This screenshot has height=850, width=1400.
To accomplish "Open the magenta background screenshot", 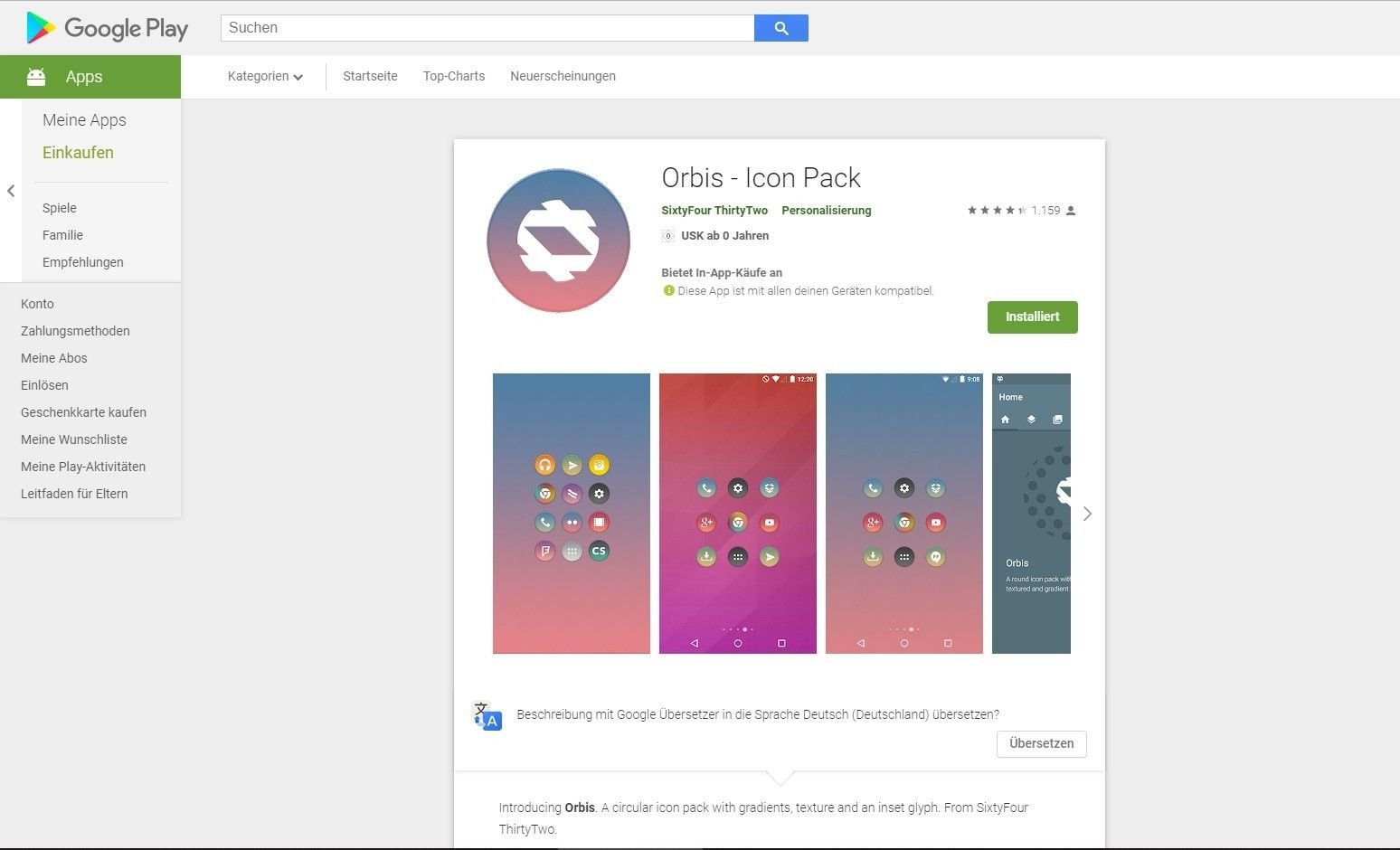I will coord(738,514).
